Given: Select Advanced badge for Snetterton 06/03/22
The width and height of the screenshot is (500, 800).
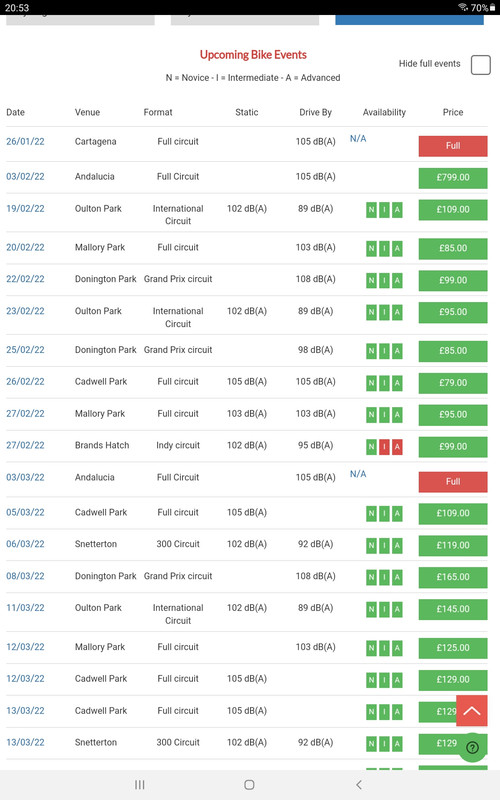Looking at the screenshot, I should 397,545.
